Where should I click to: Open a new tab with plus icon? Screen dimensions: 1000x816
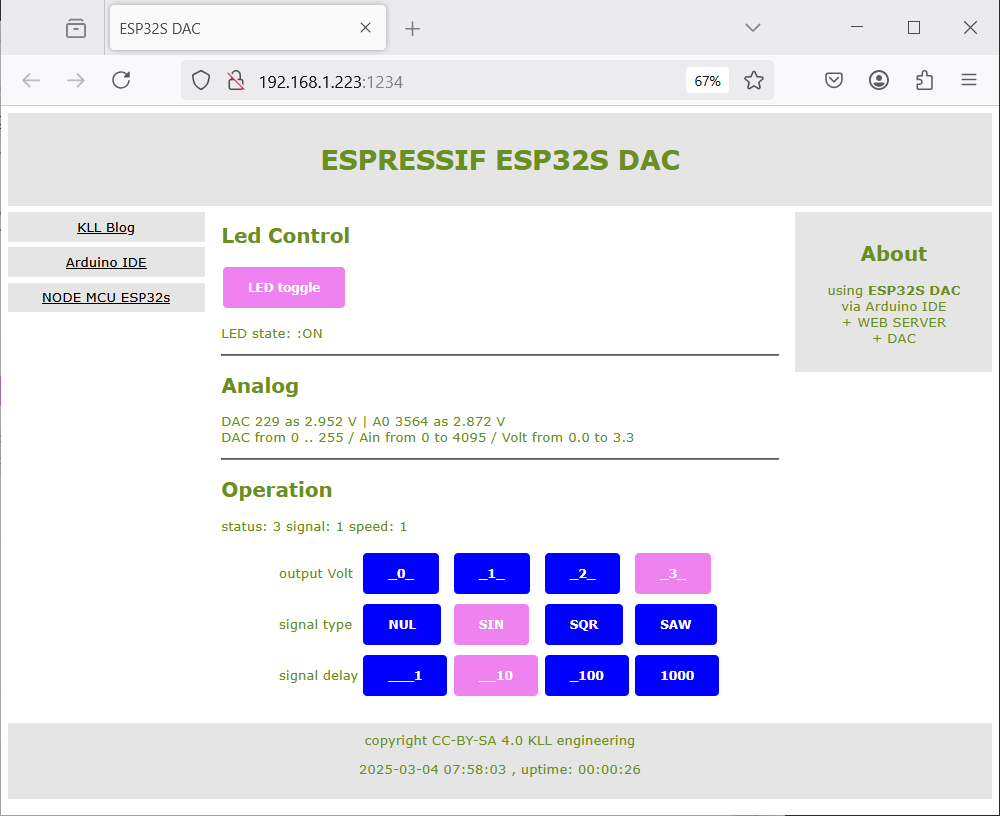pos(413,29)
